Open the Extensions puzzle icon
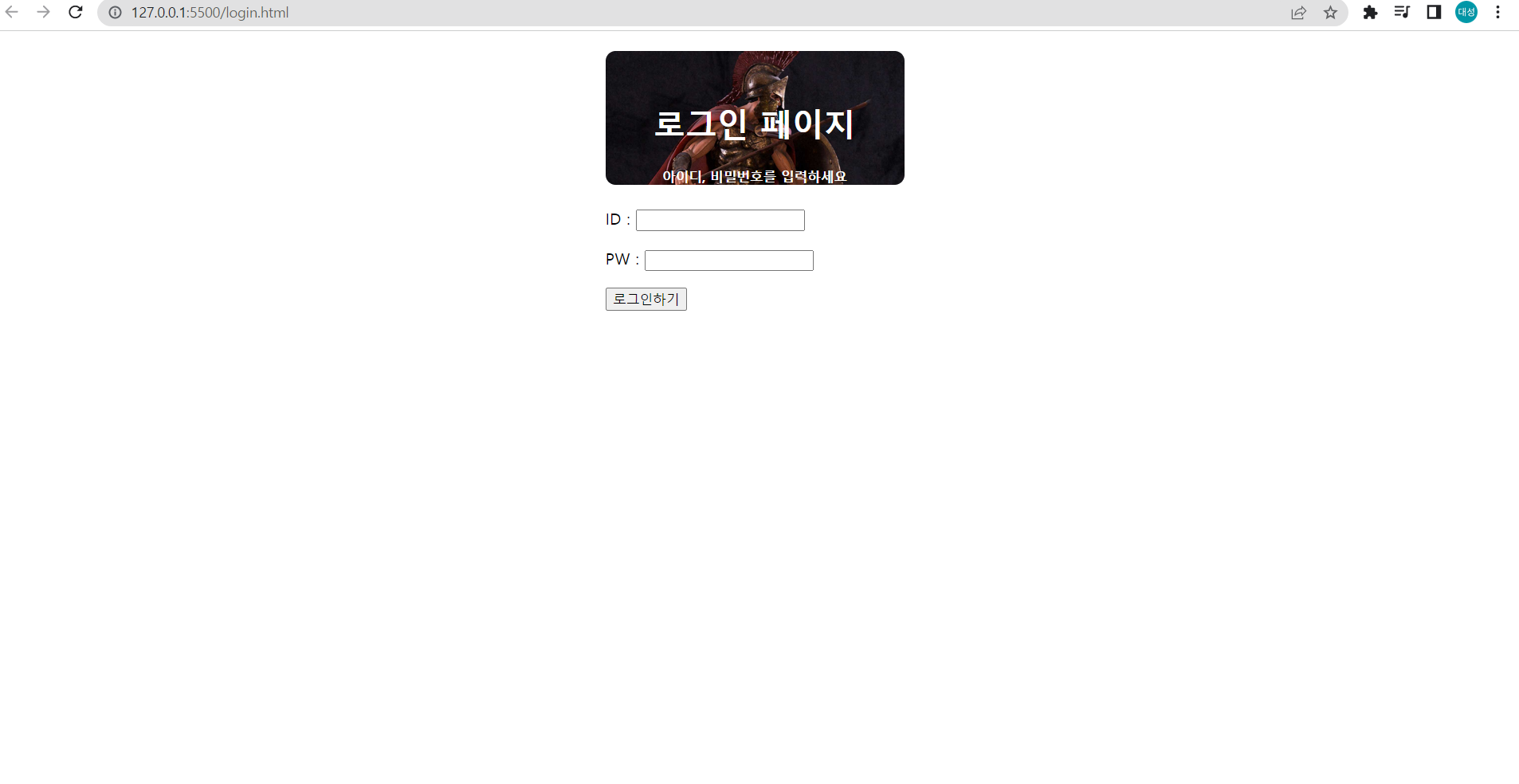Viewport: 1519px width, 784px height. [x=1371, y=13]
